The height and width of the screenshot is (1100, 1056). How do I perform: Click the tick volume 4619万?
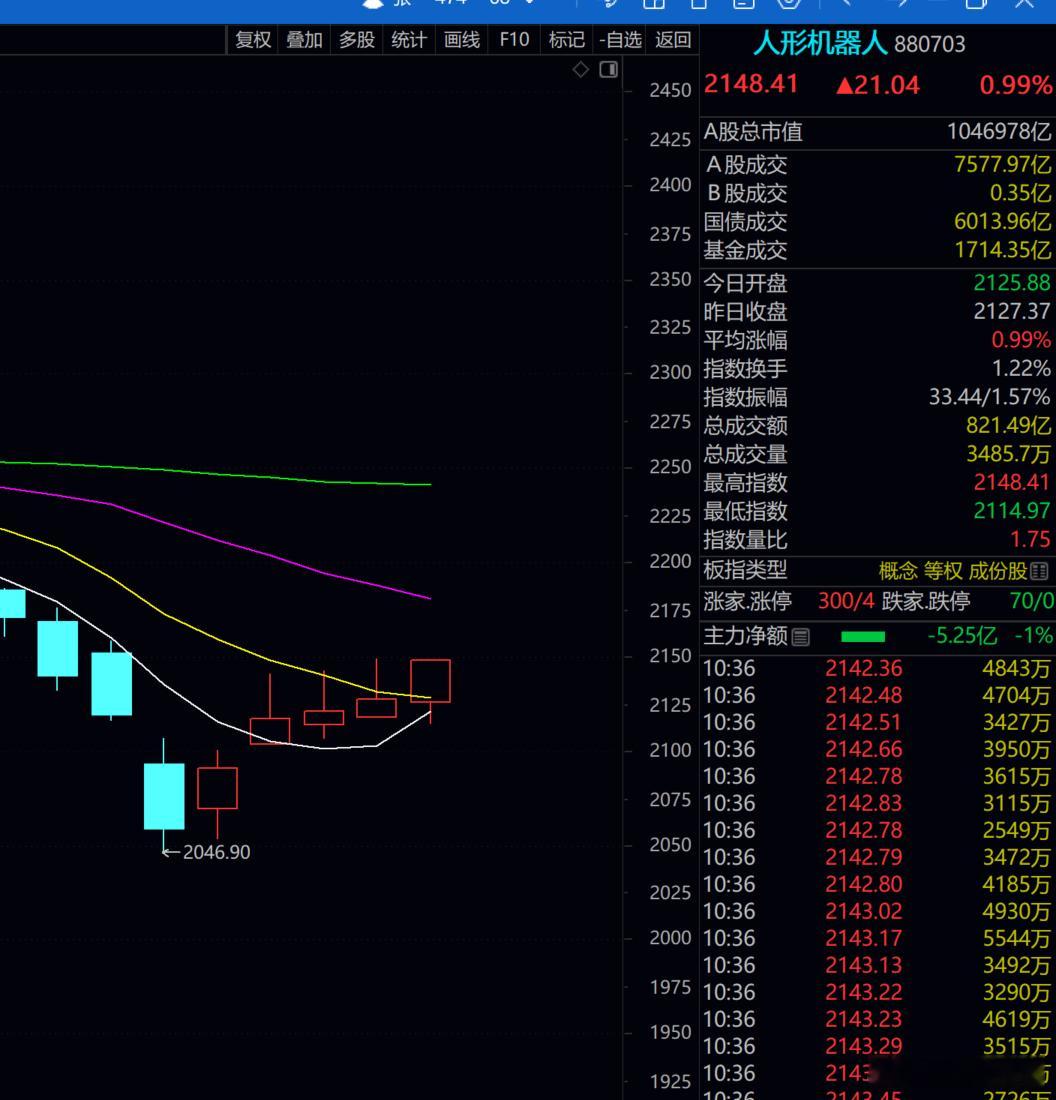1017,1019
